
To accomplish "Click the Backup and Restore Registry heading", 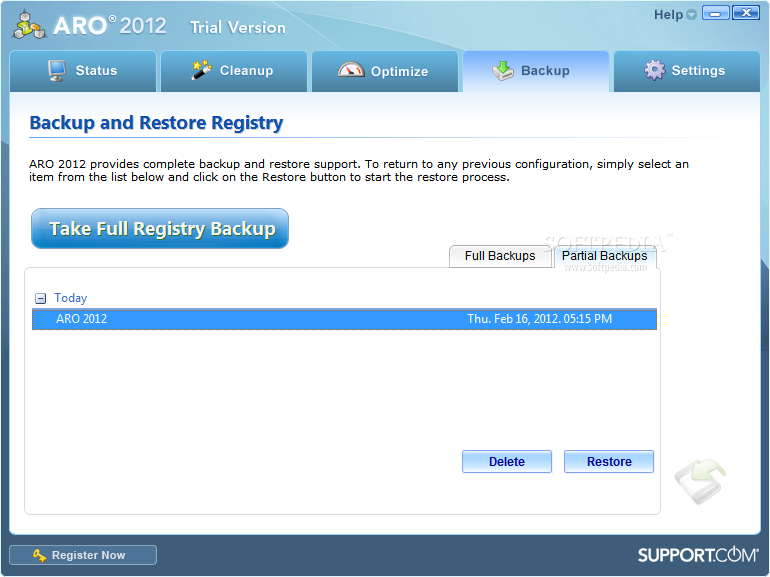I will tap(156, 123).
